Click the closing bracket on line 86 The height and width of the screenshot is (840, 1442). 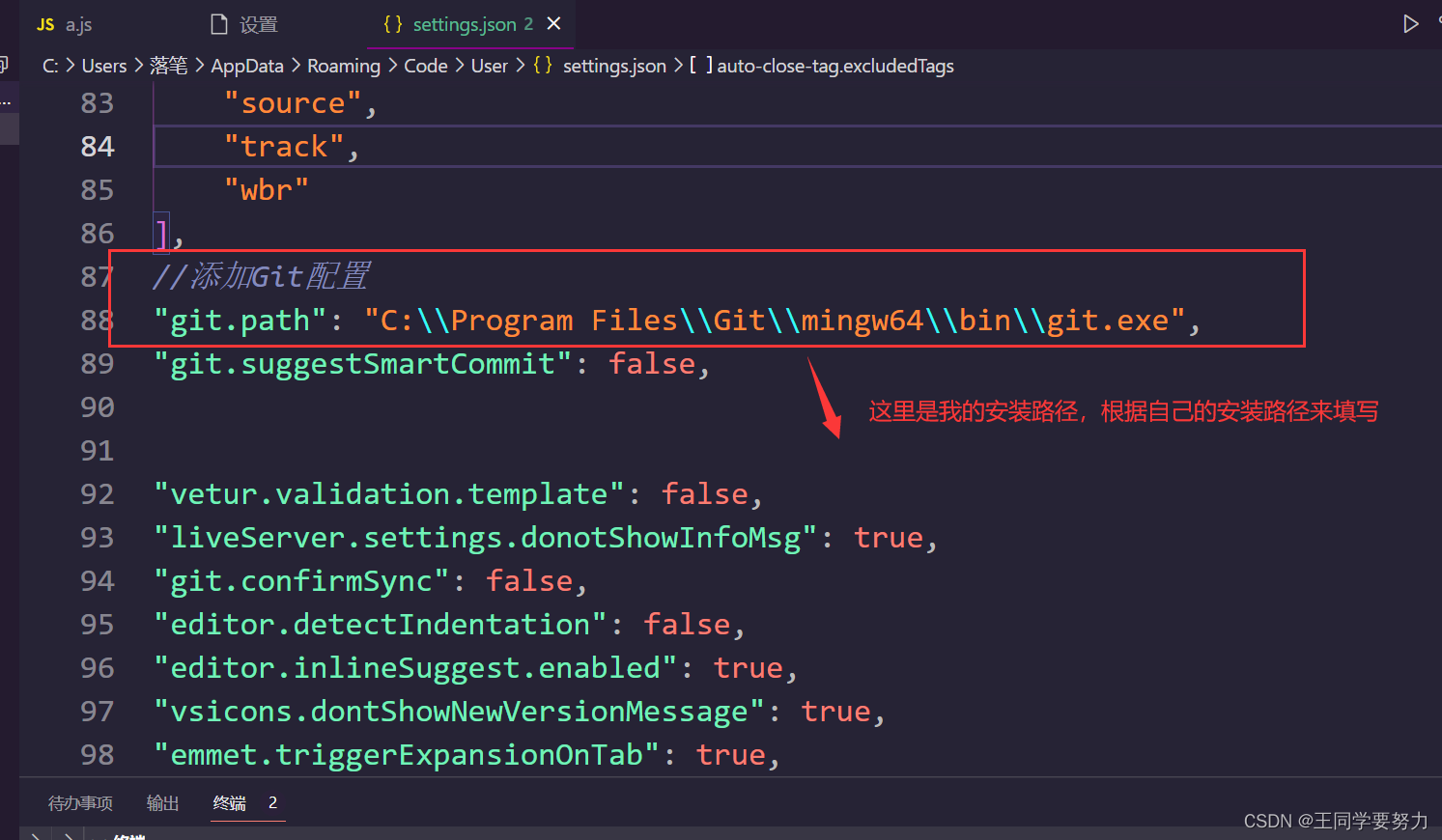161,234
